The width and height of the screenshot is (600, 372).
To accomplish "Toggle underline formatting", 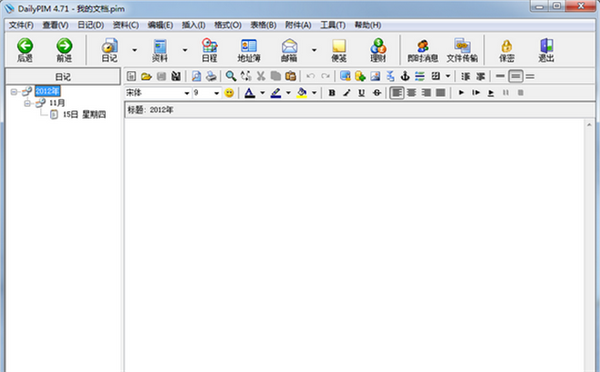I will click(x=361, y=93).
